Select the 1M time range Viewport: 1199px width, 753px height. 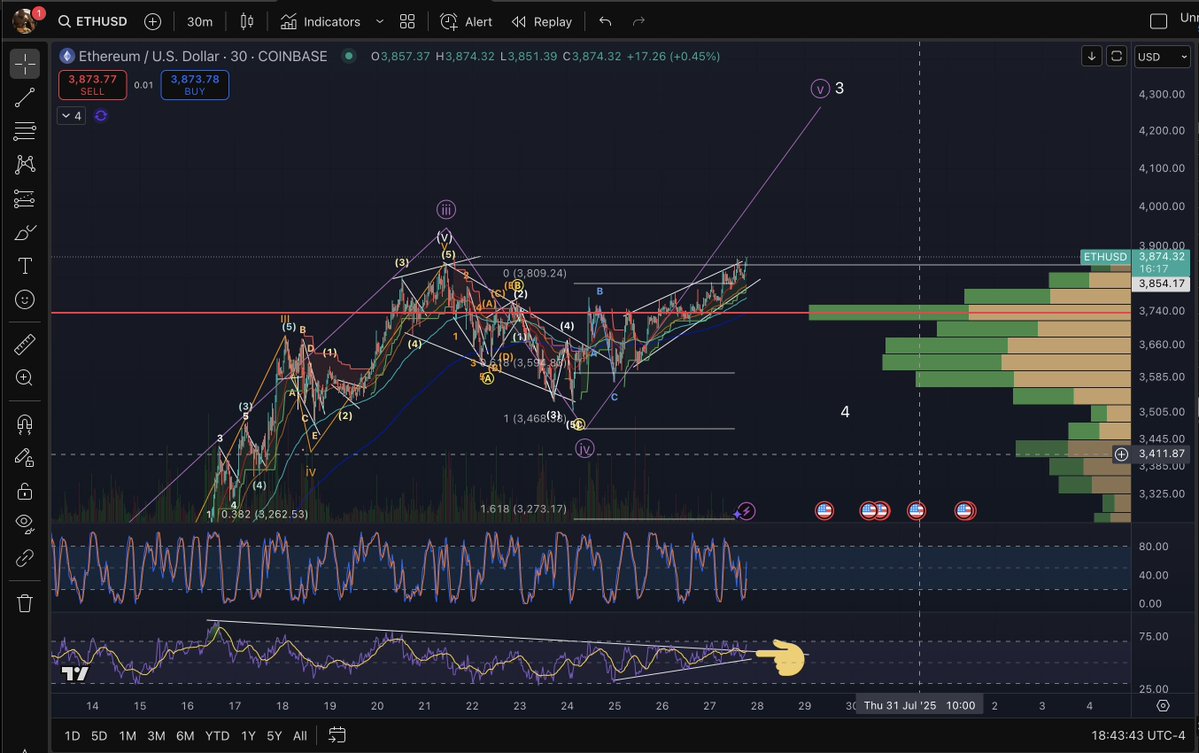[x=128, y=735]
